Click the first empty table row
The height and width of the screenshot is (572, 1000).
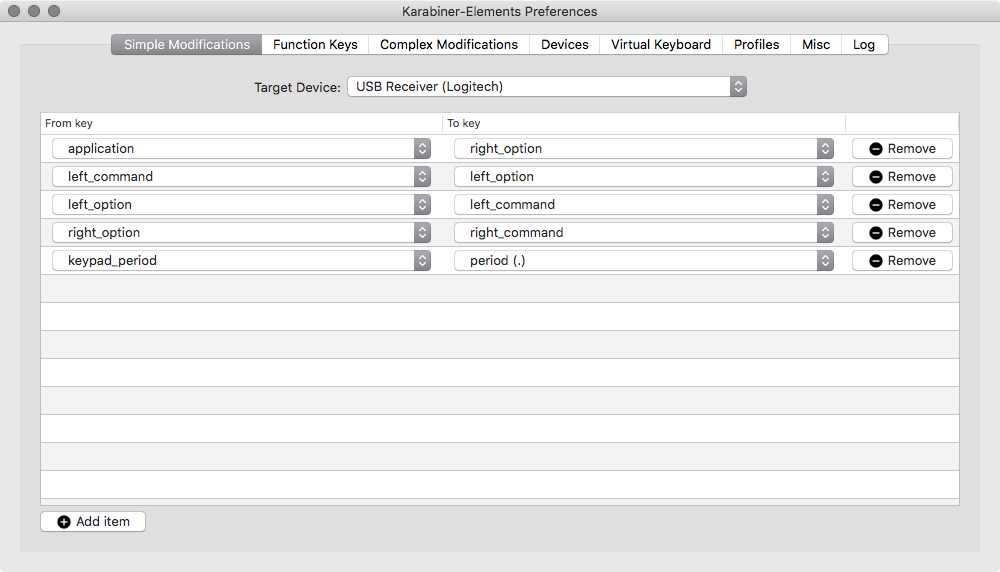point(500,289)
